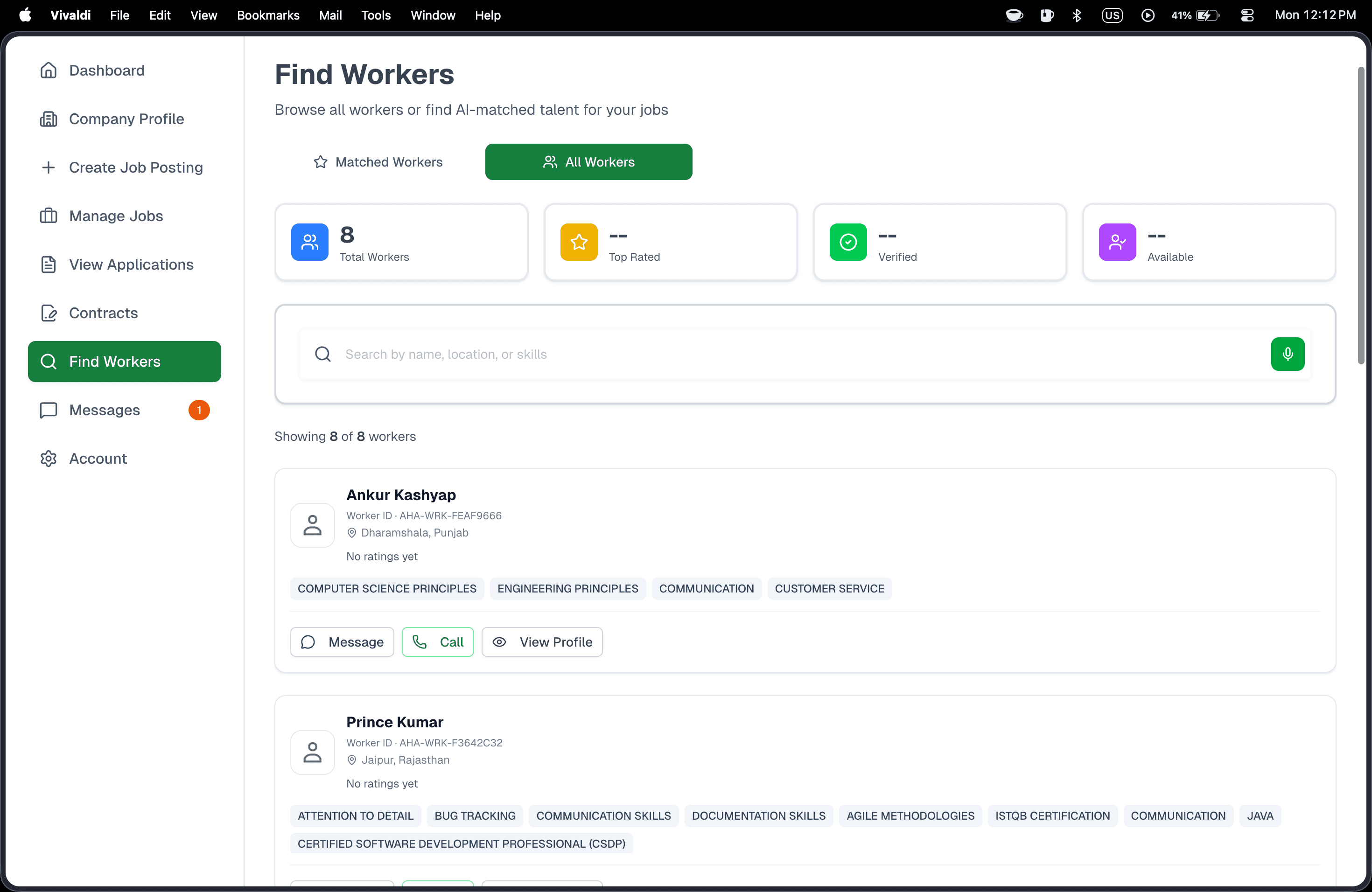Screen dimensions: 1372x892
Task: Click the Now Playing menu bar icon
Action: [1148, 15]
